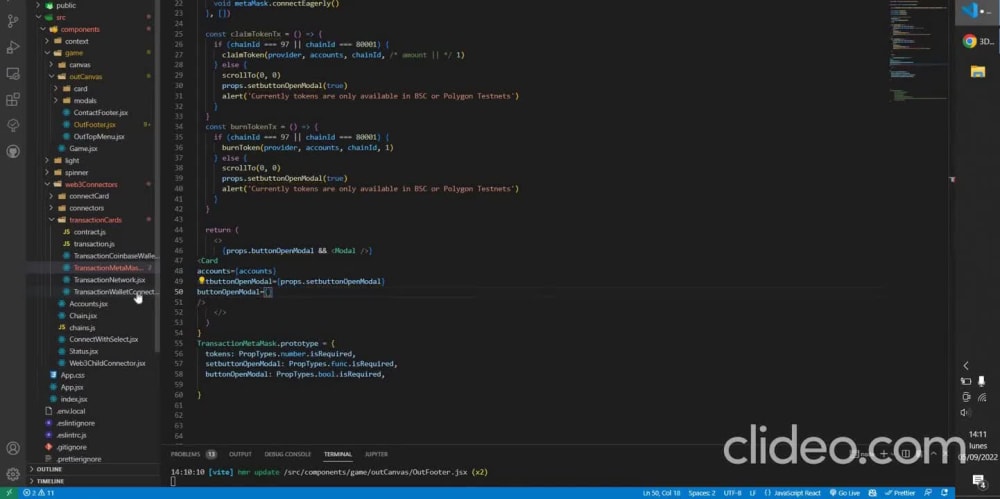Expand the OUTLINE section

coord(49,469)
